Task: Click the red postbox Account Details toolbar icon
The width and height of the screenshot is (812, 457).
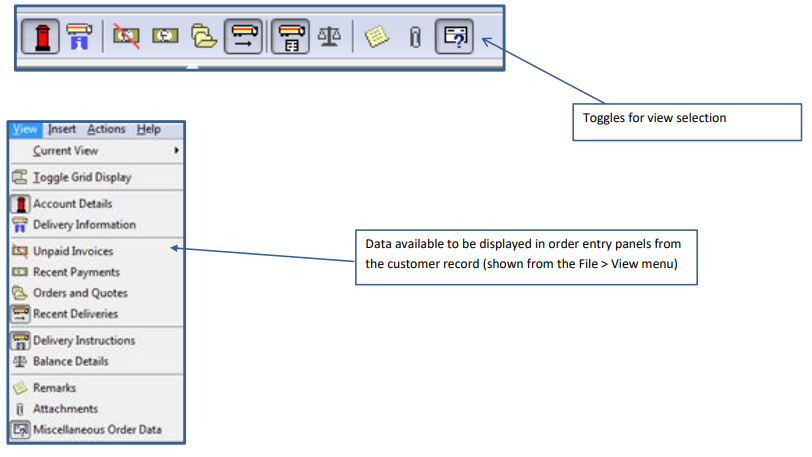Action: [42, 37]
